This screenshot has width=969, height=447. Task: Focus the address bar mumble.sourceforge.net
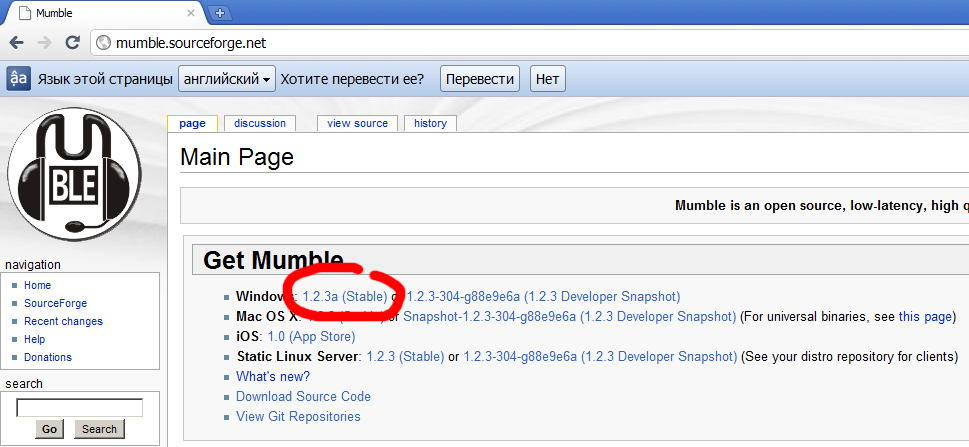[531, 43]
